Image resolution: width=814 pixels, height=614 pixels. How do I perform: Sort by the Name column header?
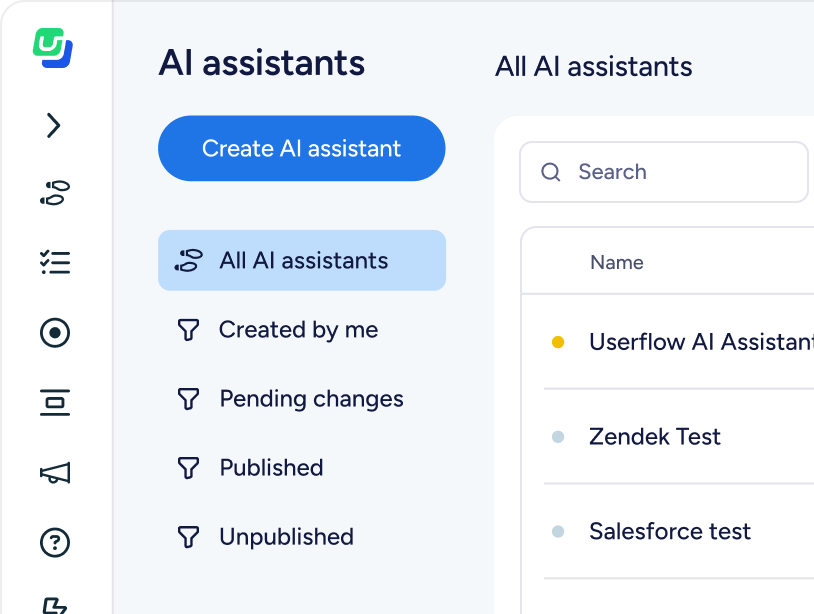tap(617, 263)
